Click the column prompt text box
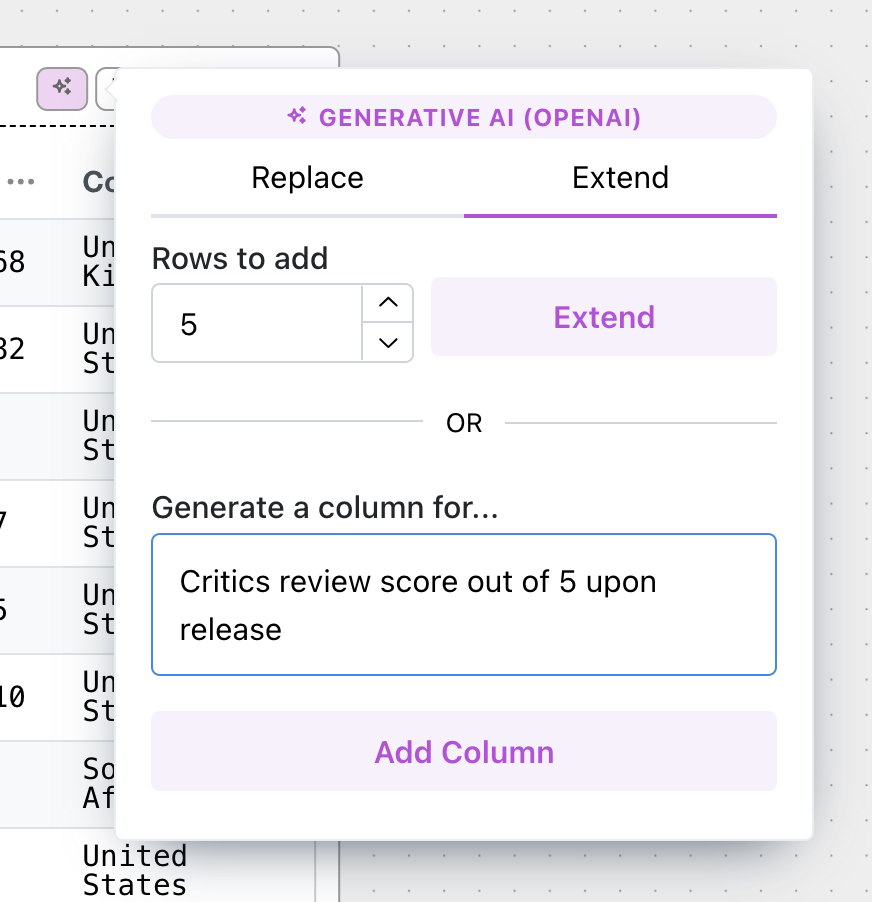Image resolution: width=872 pixels, height=902 pixels. pyautogui.click(x=463, y=604)
